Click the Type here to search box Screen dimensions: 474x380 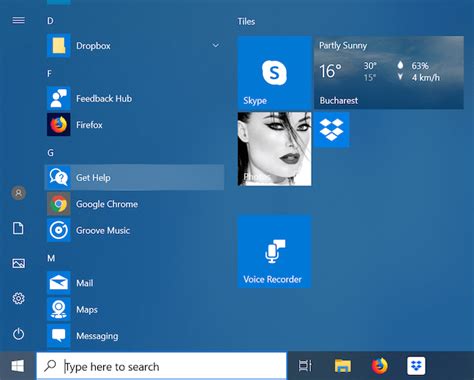point(162,366)
